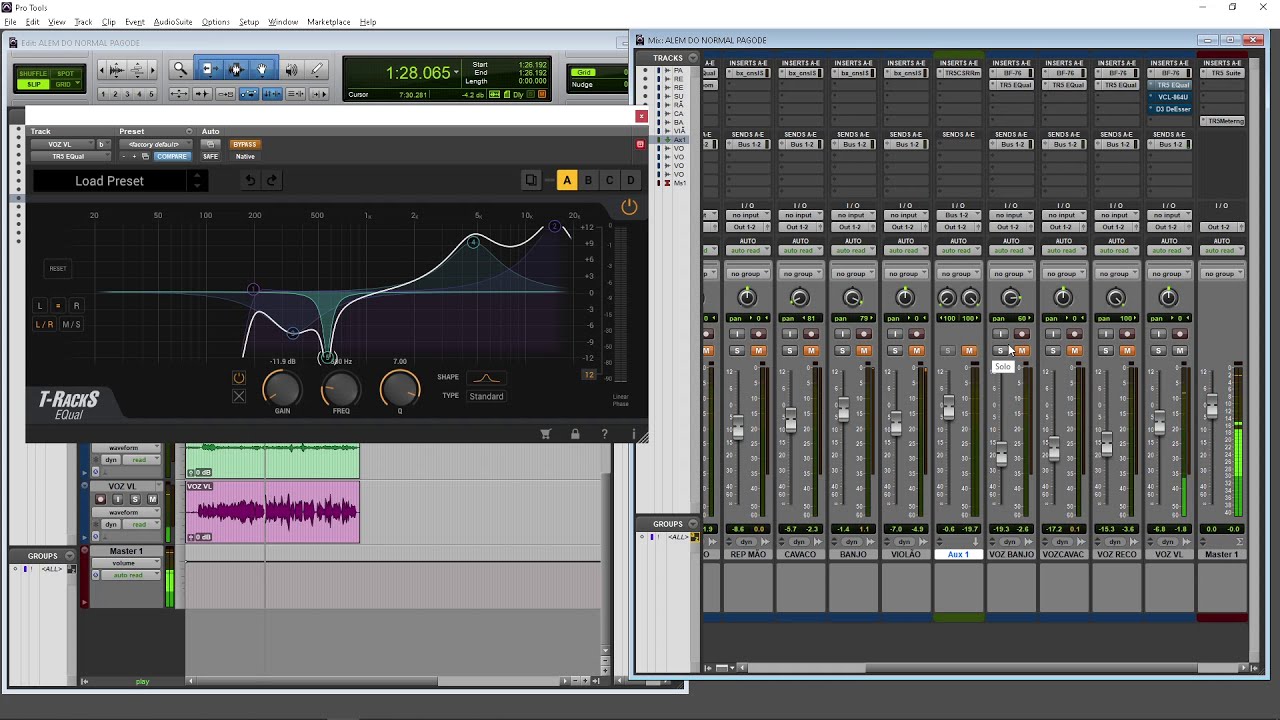This screenshot has width=1280, height=720.
Task: Enable SHUFFLE edit mode
Action: point(32,74)
